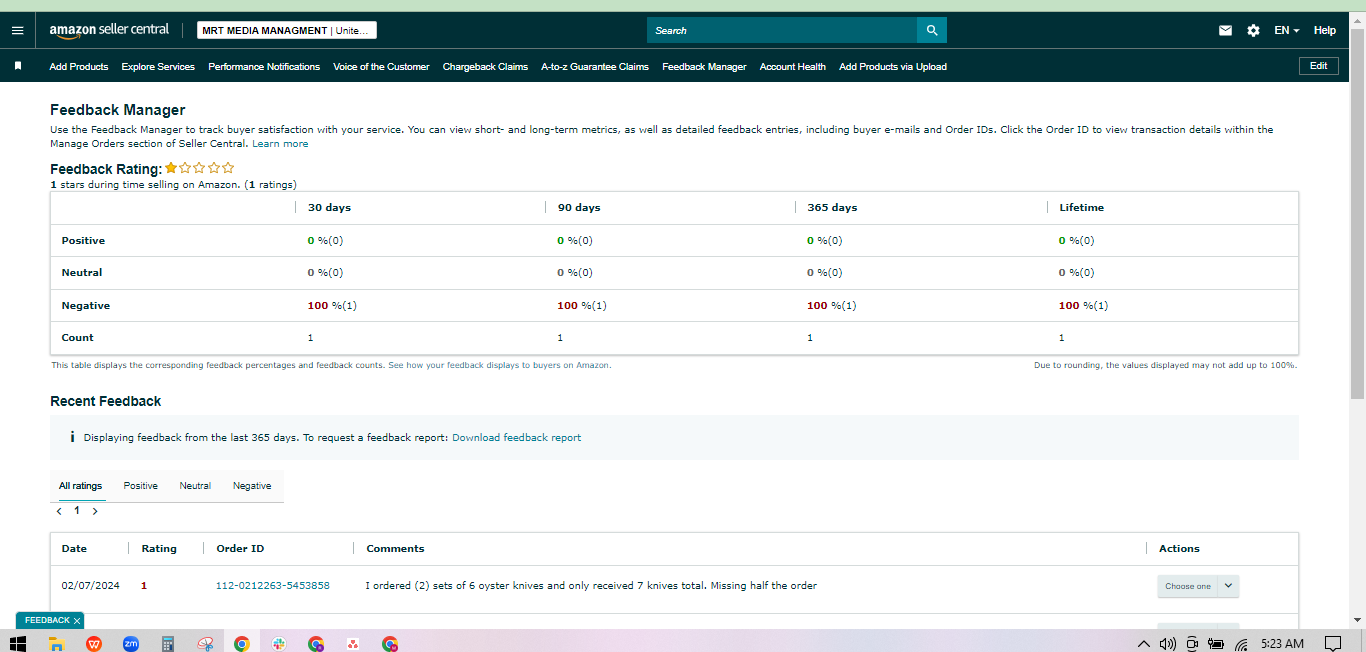
Task: Go to previous feedback page arrow
Action: (59, 511)
